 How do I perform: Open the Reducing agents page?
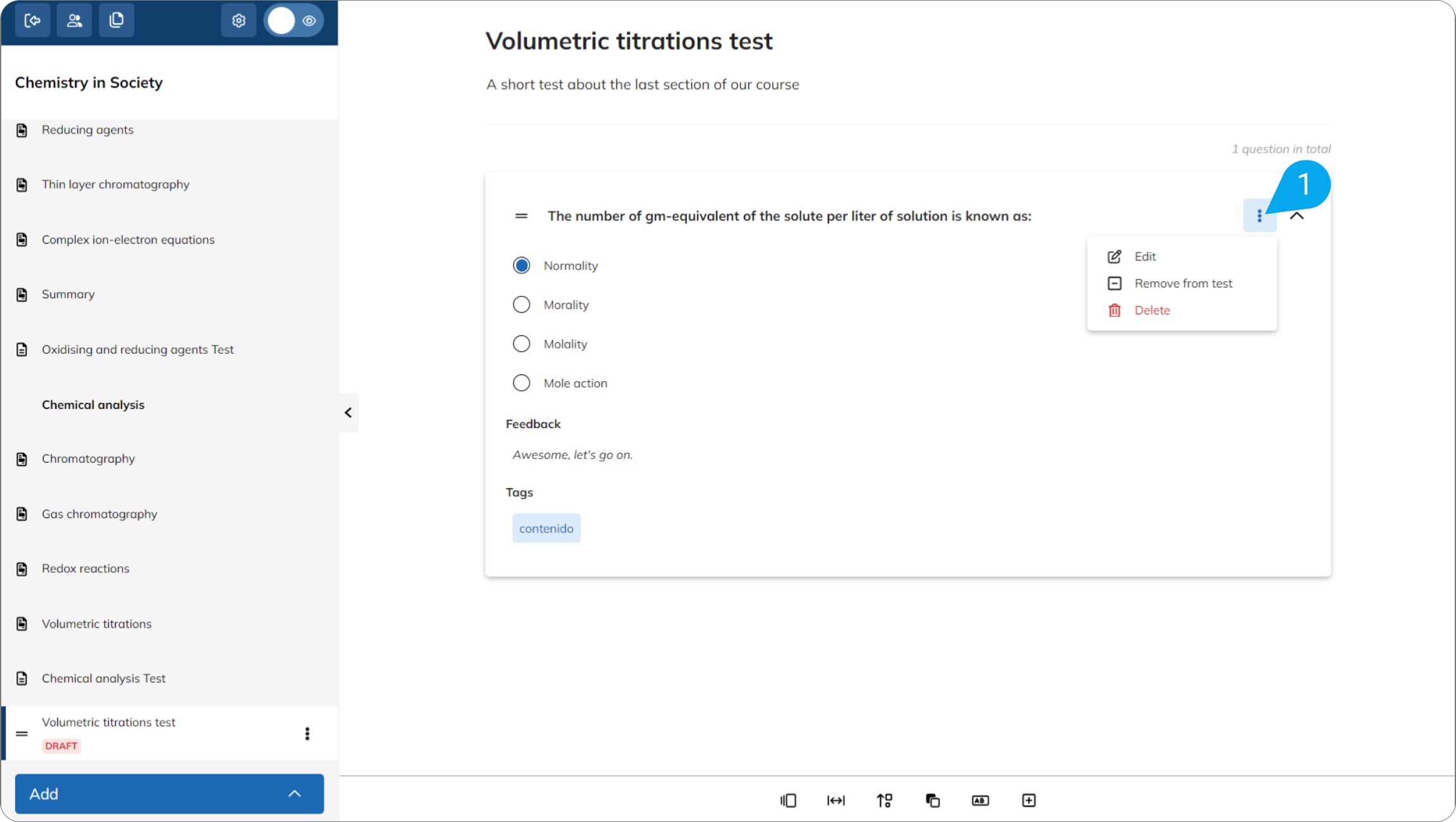pos(88,130)
